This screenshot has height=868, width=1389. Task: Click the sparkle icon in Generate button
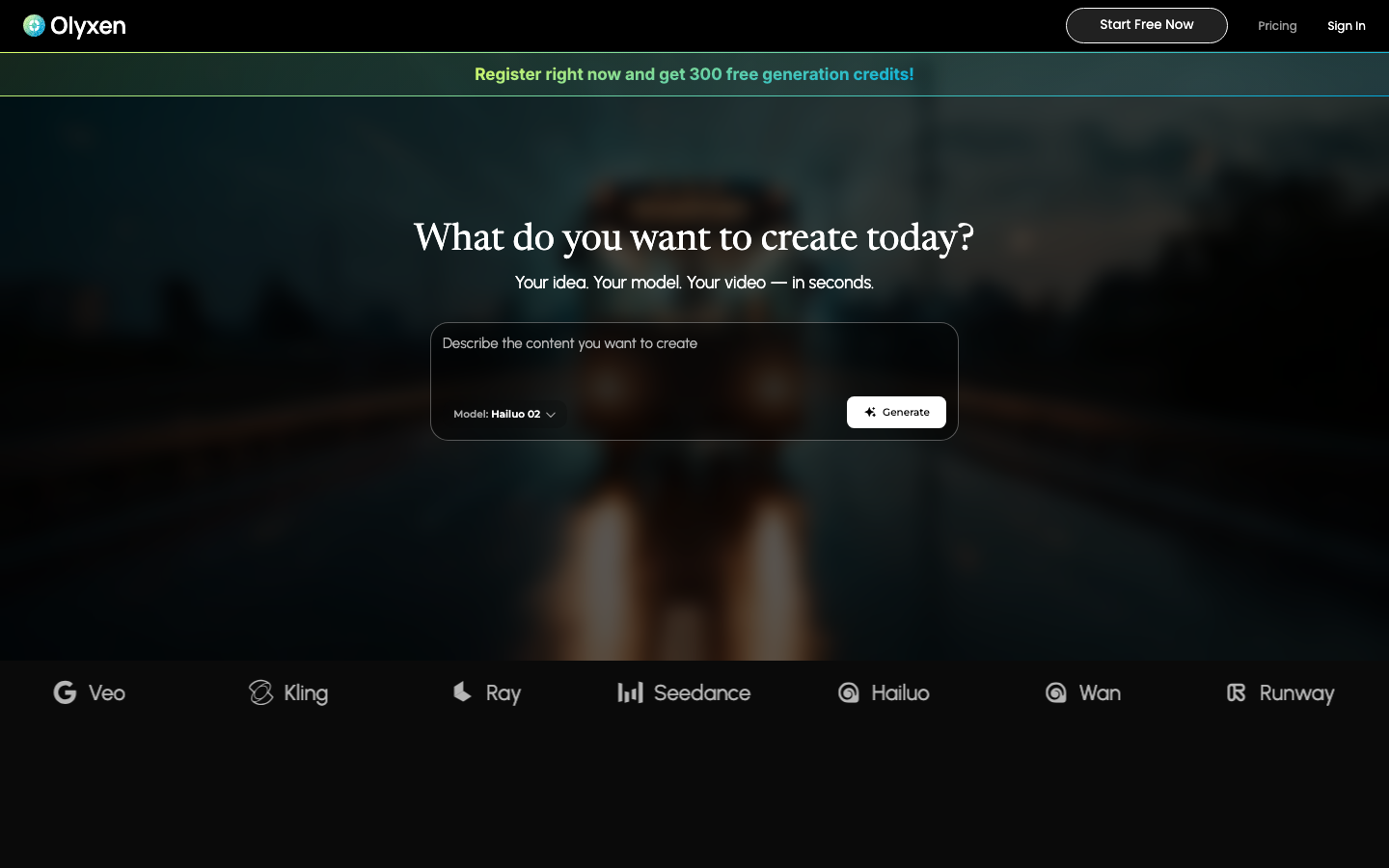pyautogui.click(x=870, y=412)
